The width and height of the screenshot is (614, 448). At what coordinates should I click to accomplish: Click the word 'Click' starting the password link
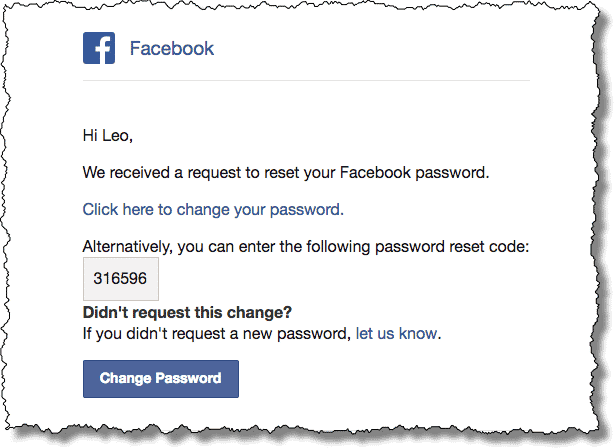coord(100,210)
